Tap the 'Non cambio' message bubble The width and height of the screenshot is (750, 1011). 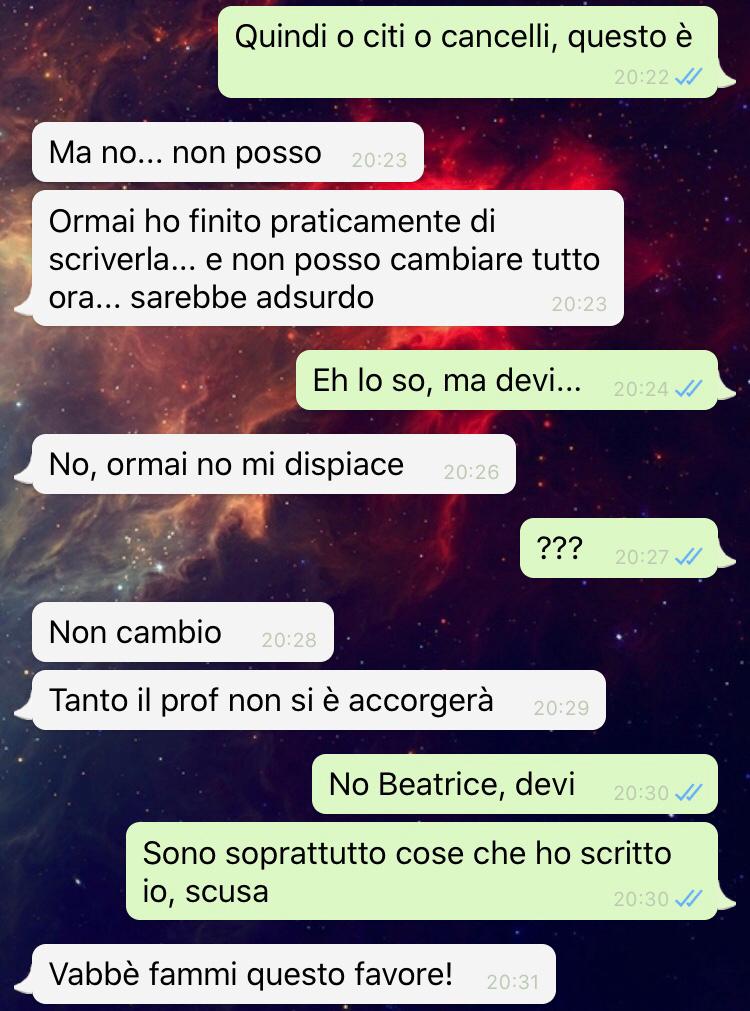[x=183, y=632]
